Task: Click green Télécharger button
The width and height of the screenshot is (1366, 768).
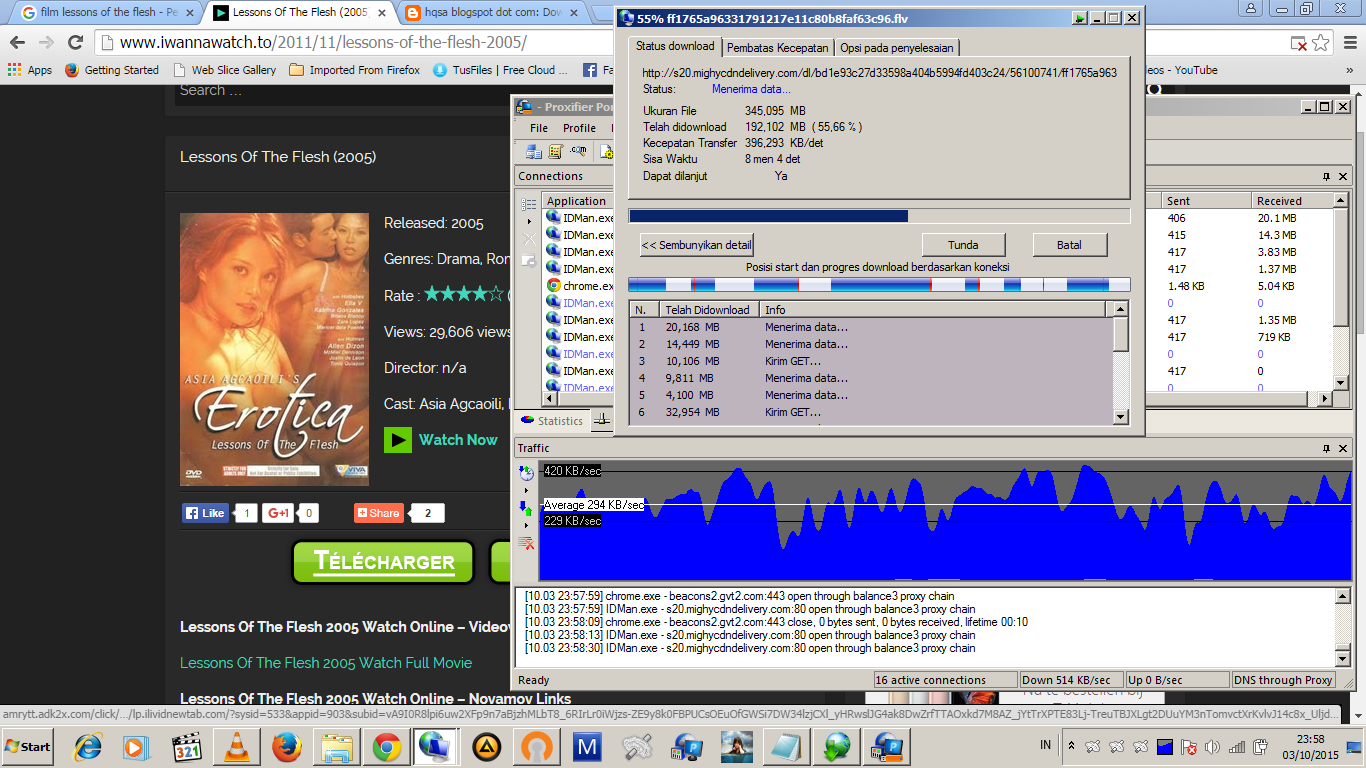Action: [x=384, y=561]
